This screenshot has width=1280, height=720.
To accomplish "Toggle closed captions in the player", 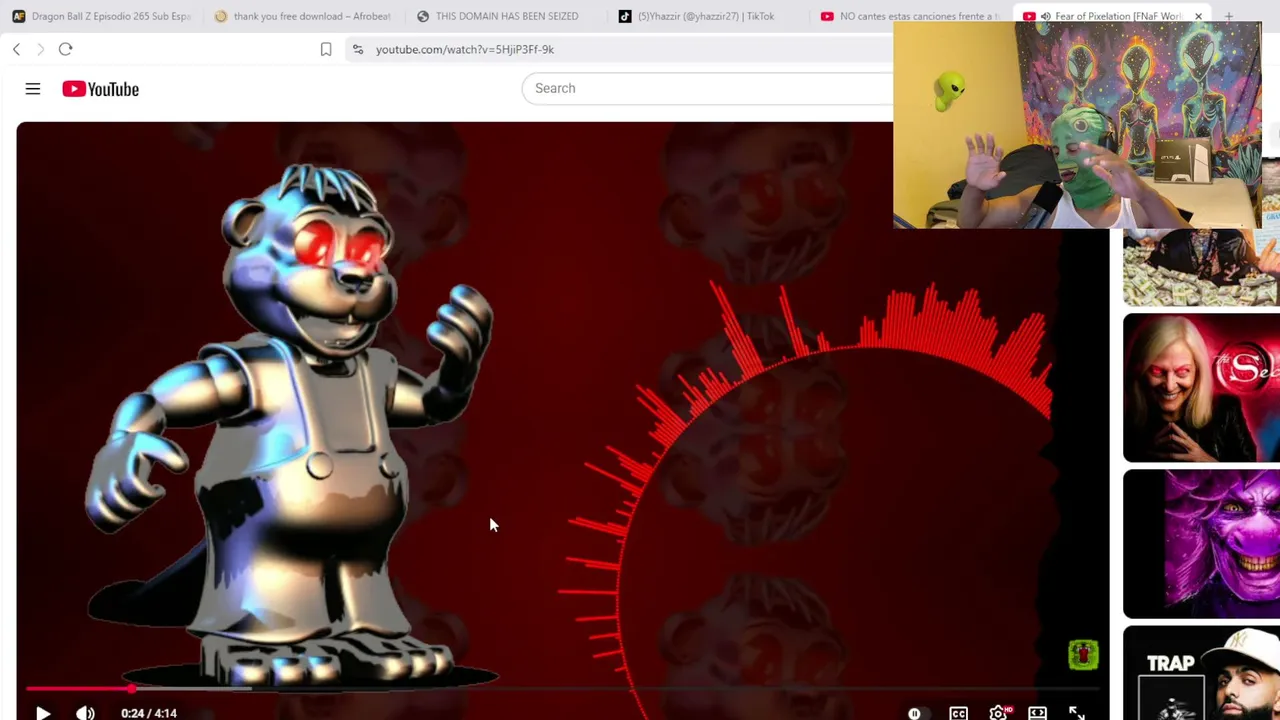I will (x=958, y=713).
